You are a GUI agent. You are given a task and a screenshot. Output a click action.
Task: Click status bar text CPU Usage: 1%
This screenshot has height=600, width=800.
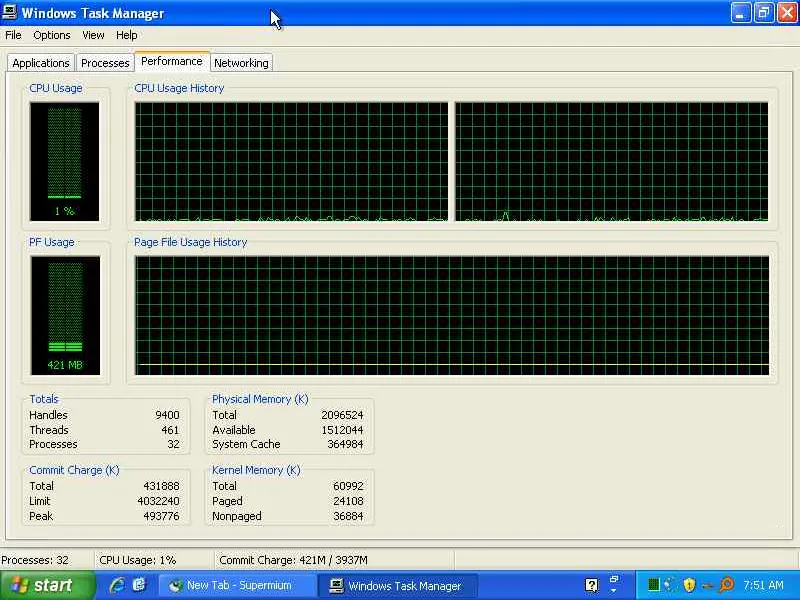coord(138,560)
